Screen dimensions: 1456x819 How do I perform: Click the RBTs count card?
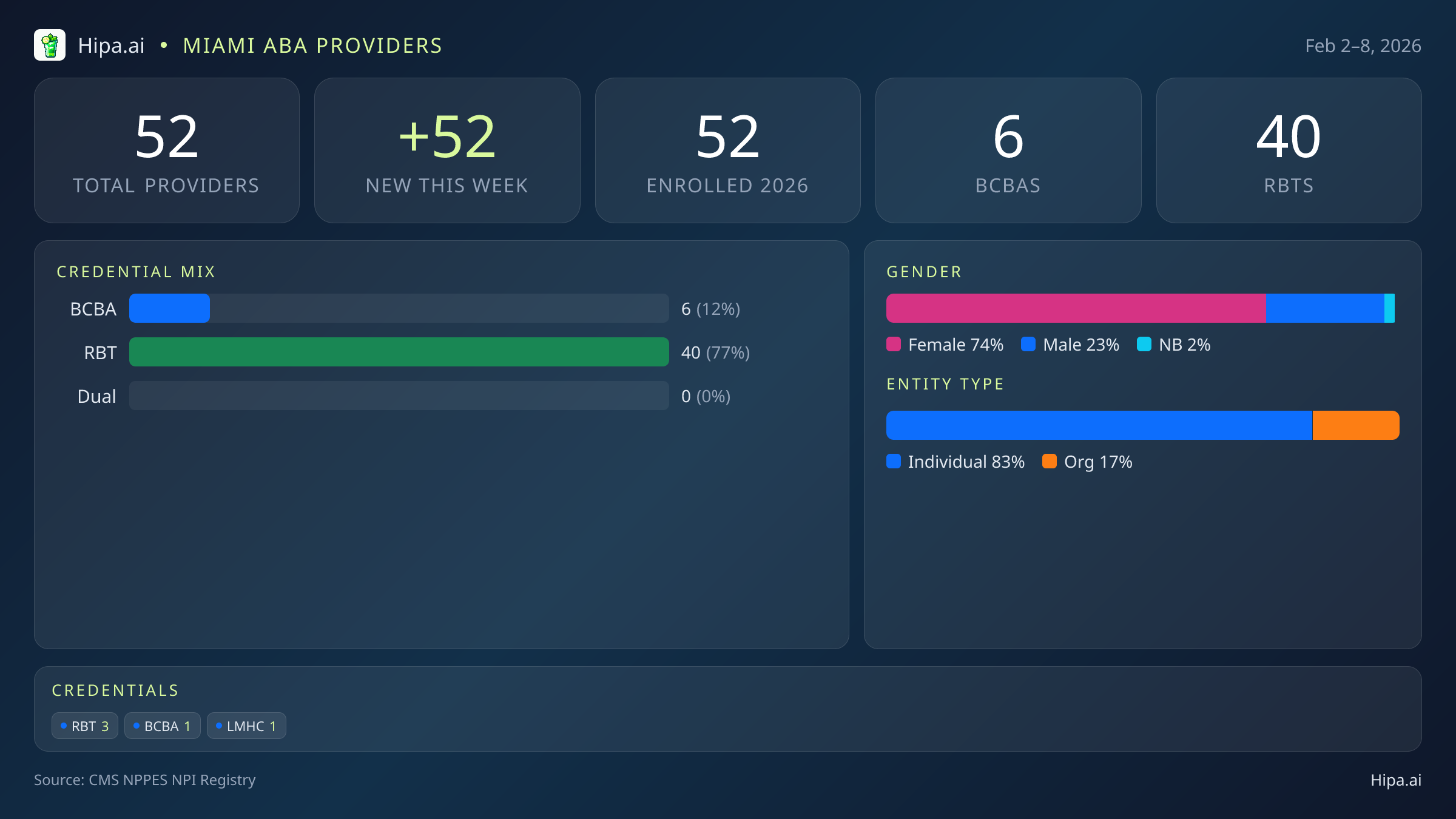pyautogui.click(x=1289, y=150)
